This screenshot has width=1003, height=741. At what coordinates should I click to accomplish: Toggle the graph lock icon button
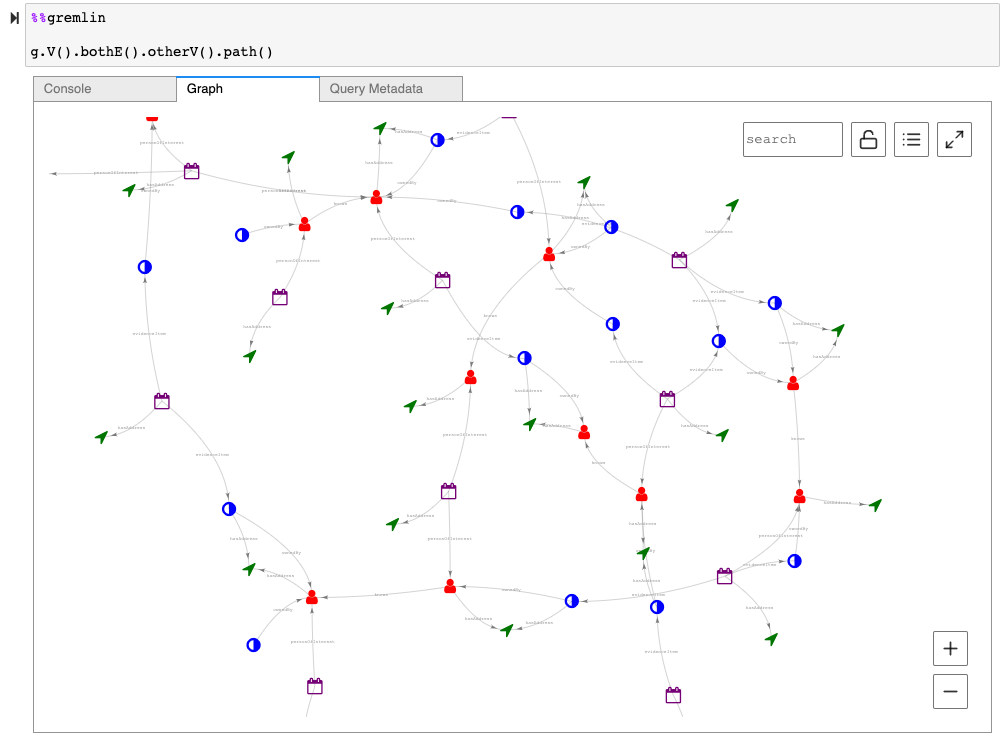tap(868, 139)
